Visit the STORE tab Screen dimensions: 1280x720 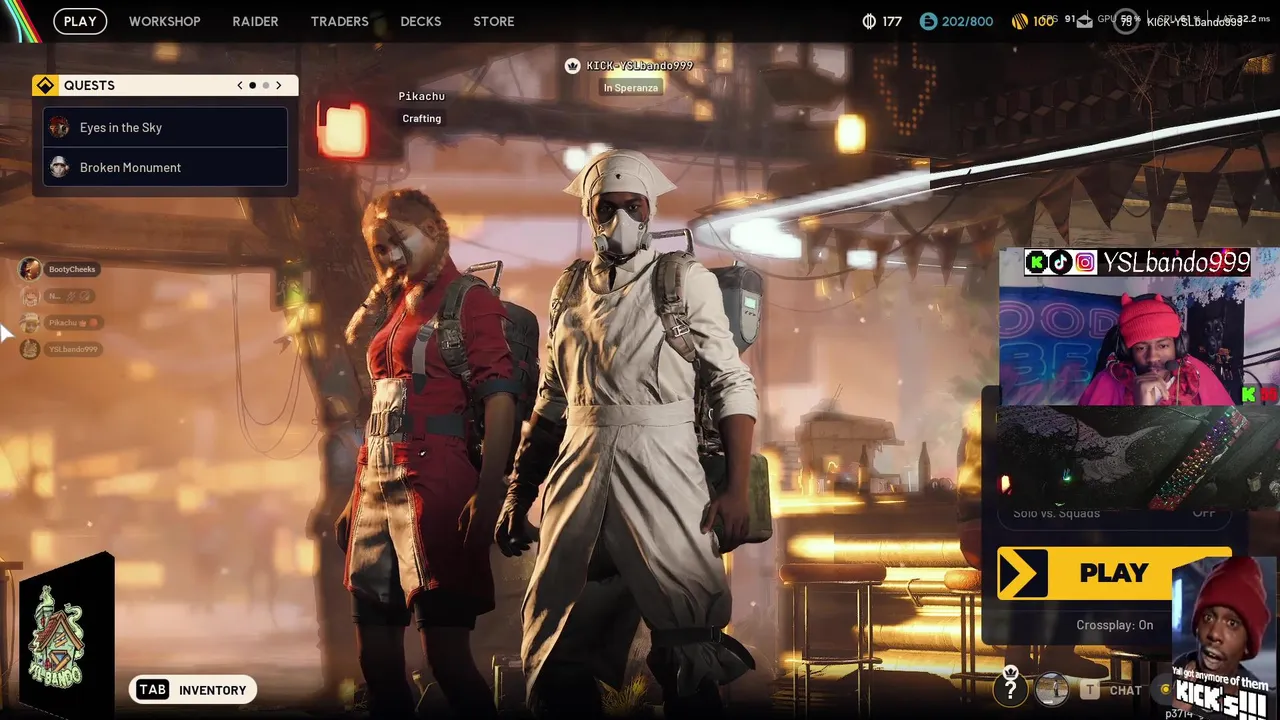coord(493,21)
